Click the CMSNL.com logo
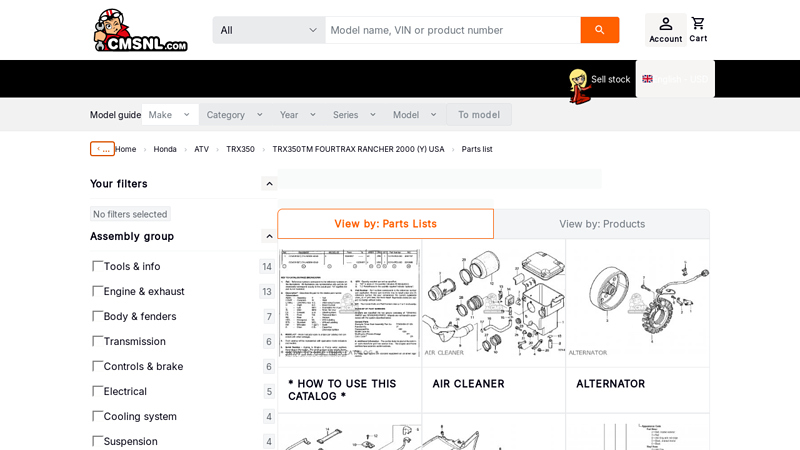The image size is (800, 450). click(x=141, y=30)
